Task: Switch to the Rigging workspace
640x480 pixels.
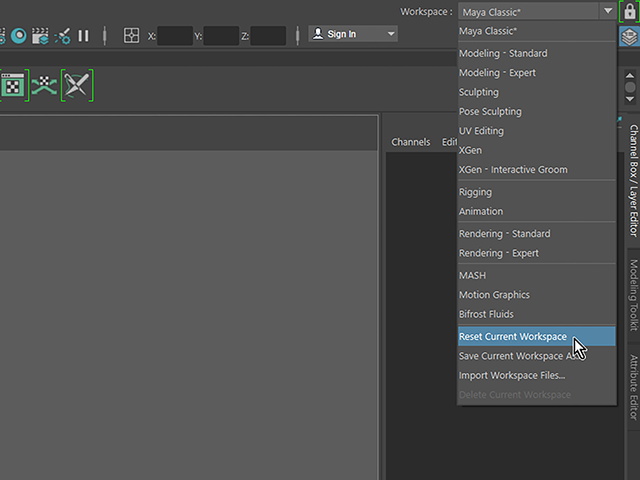Action: [x=537, y=192]
